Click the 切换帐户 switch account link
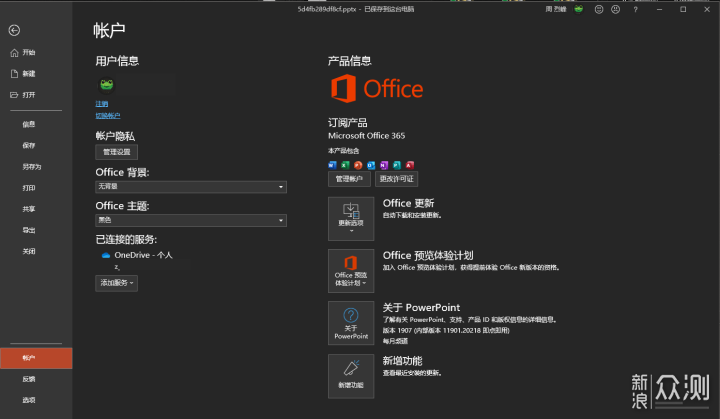Screen dimensions: 720x419 [x=108, y=116]
